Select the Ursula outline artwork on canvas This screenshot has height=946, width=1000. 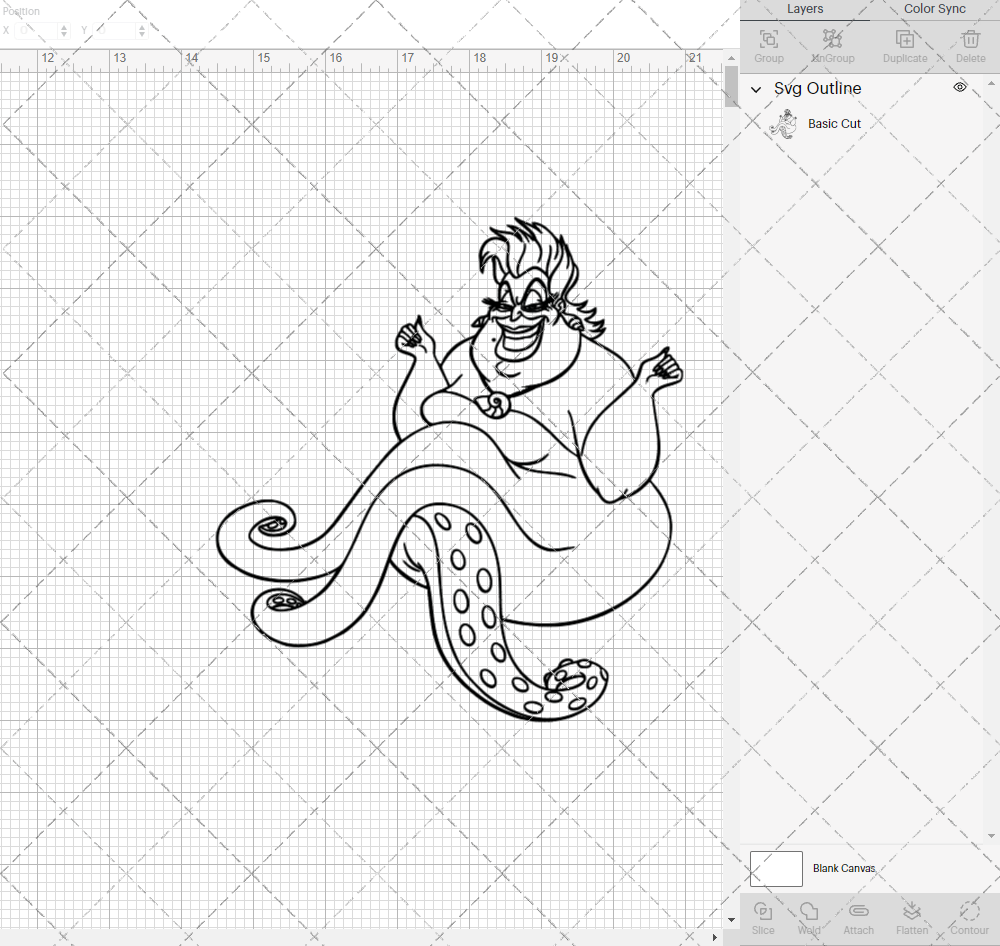[450, 469]
